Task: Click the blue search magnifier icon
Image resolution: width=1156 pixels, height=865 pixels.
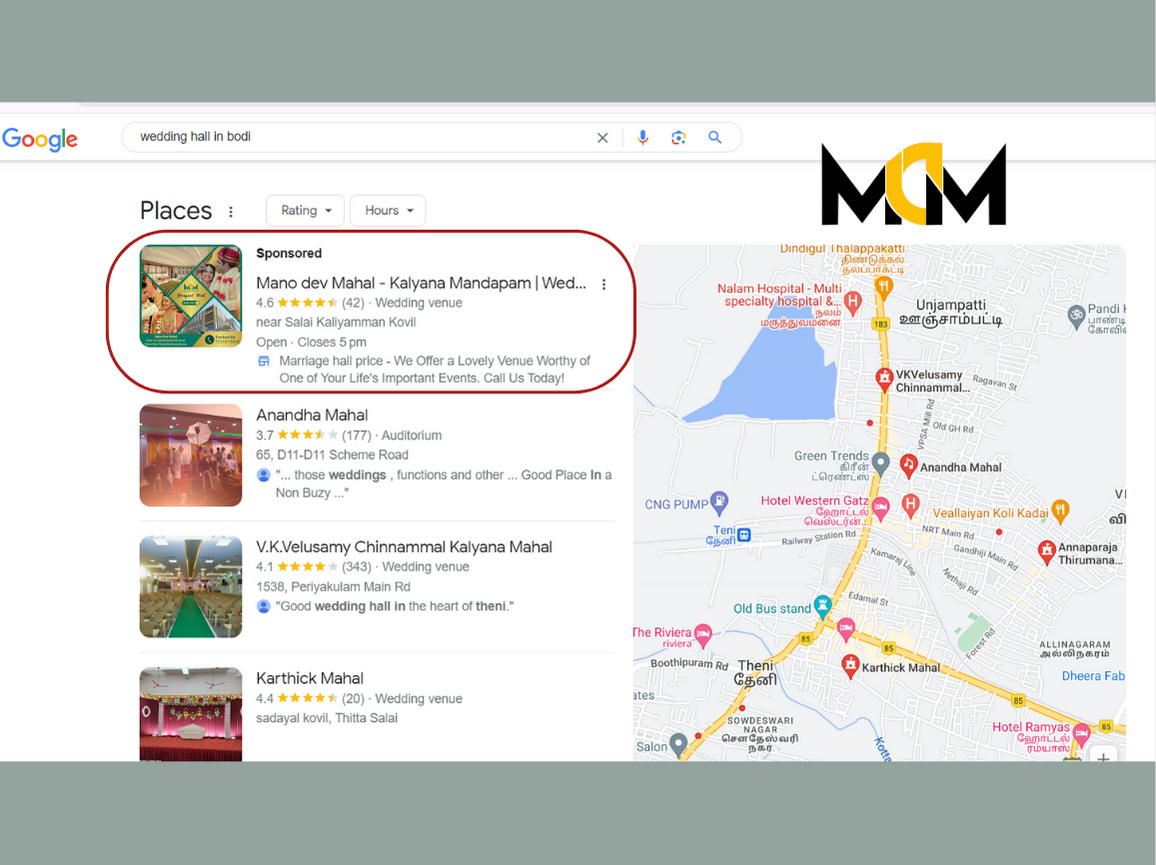Action: (x=714, y=137)
